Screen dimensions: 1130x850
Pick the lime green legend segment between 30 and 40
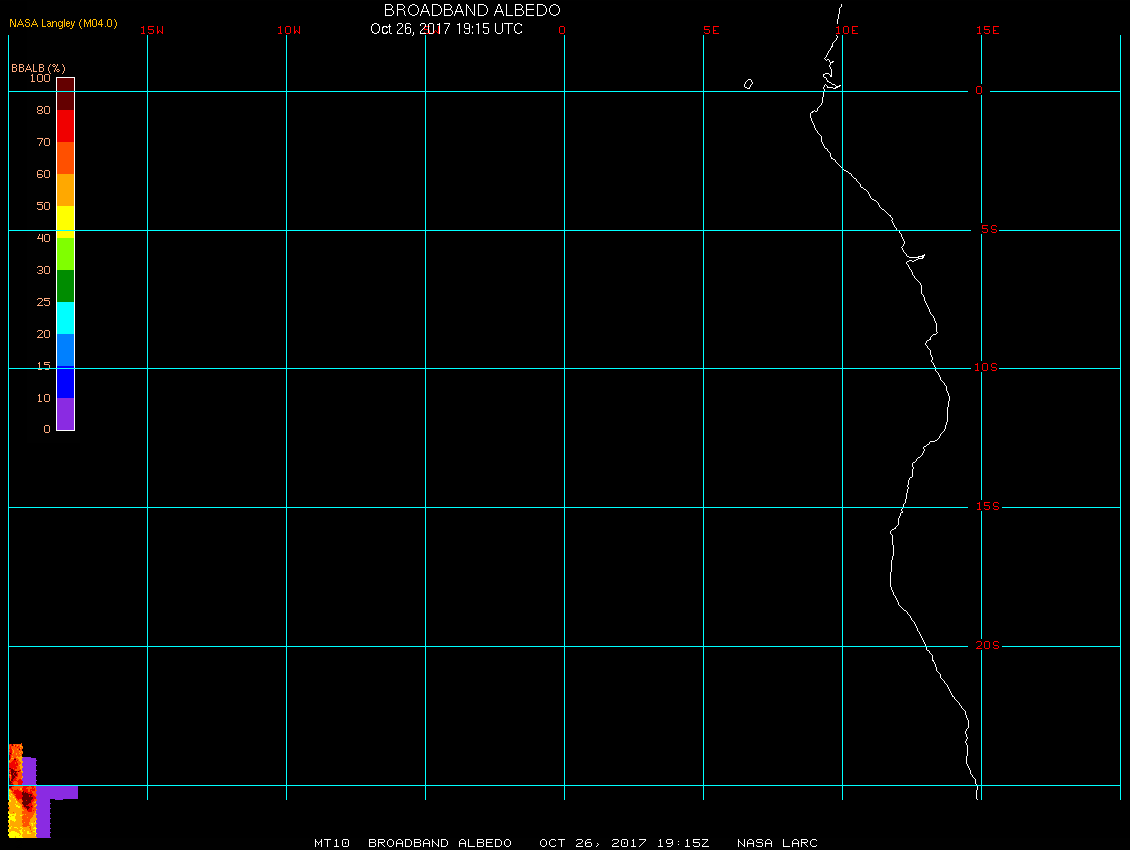coord(66,254)
